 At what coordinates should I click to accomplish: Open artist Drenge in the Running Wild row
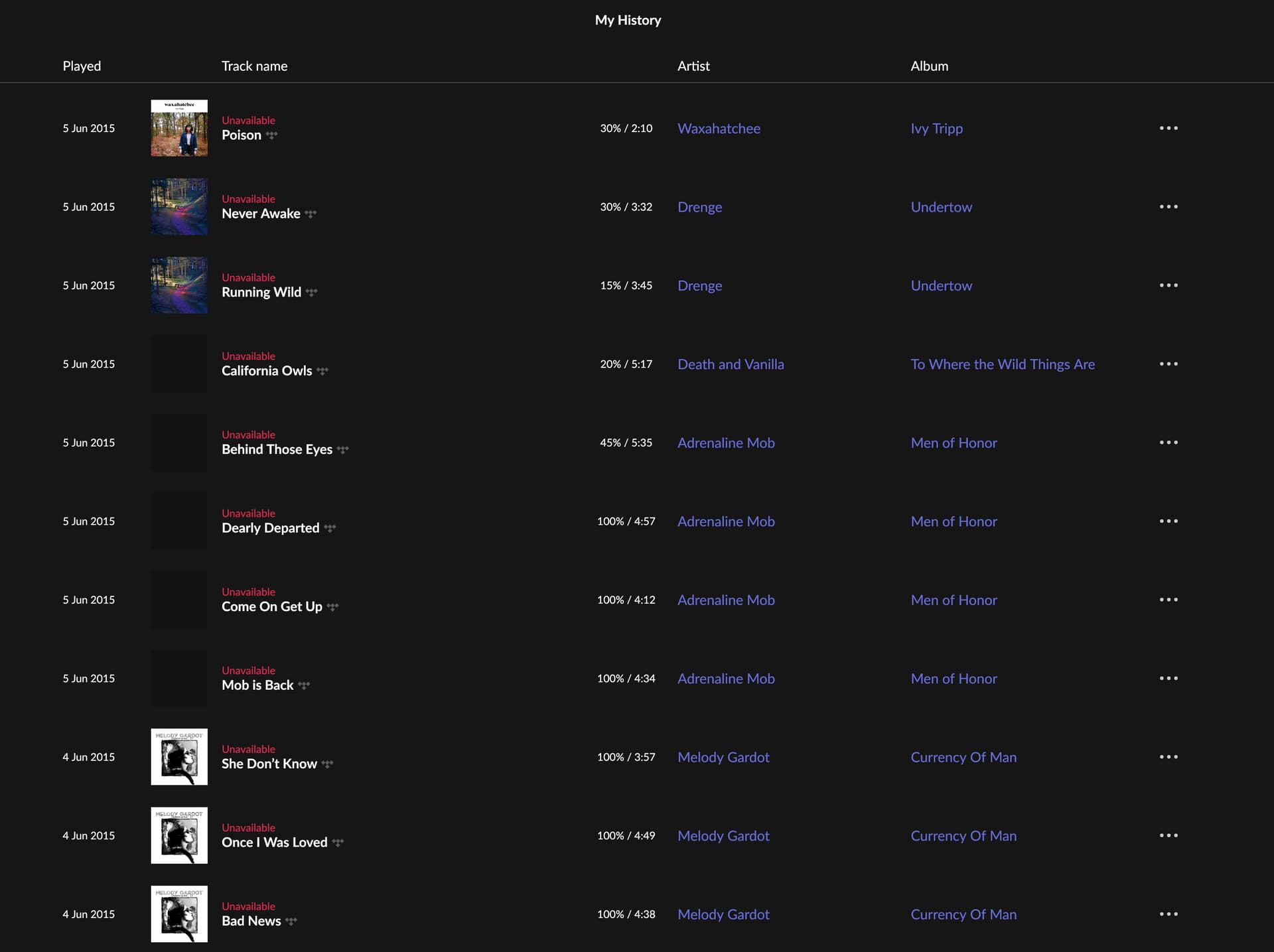point(699,286)
